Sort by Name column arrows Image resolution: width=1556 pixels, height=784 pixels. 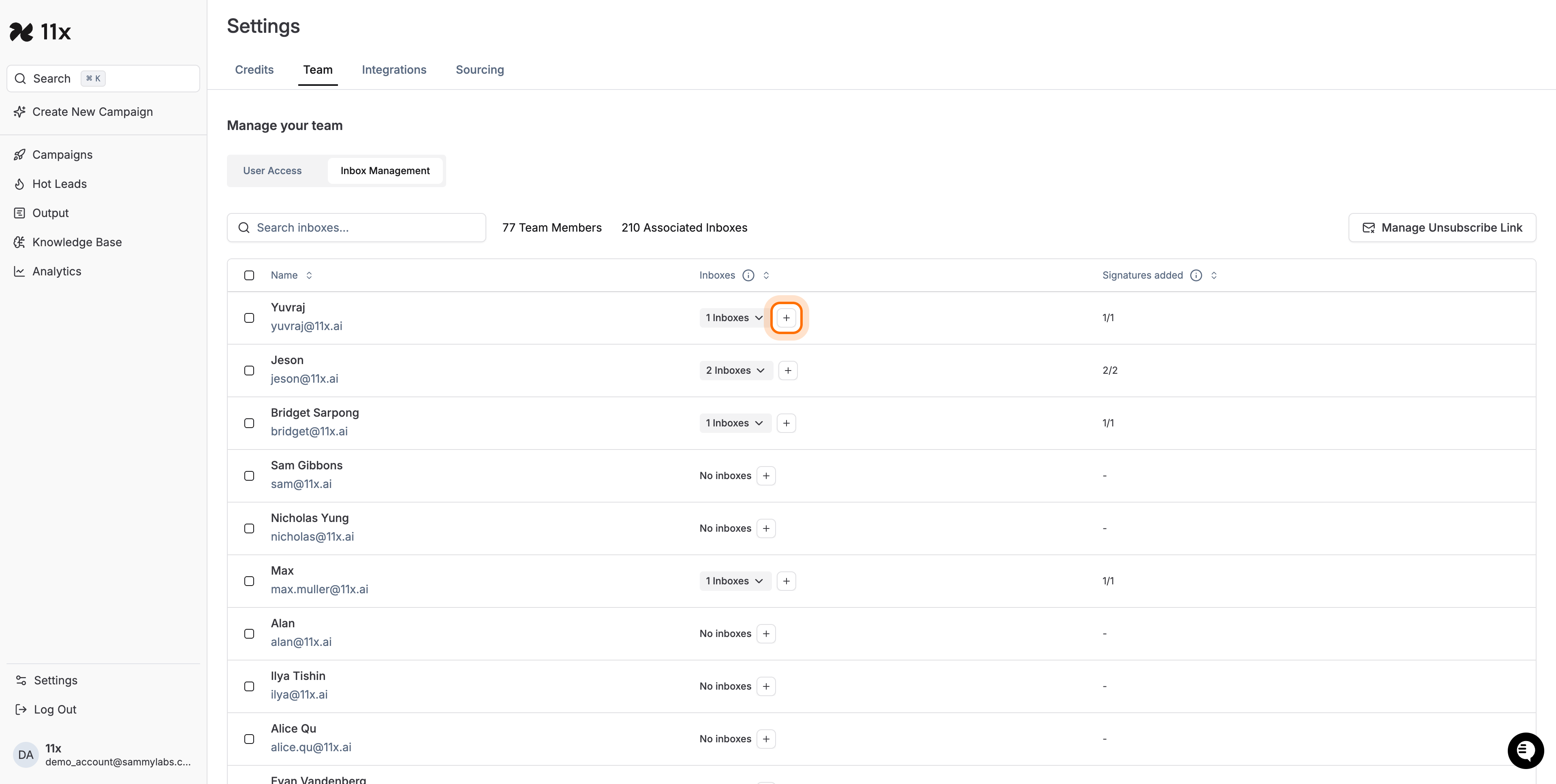click(x=309, y=275)
